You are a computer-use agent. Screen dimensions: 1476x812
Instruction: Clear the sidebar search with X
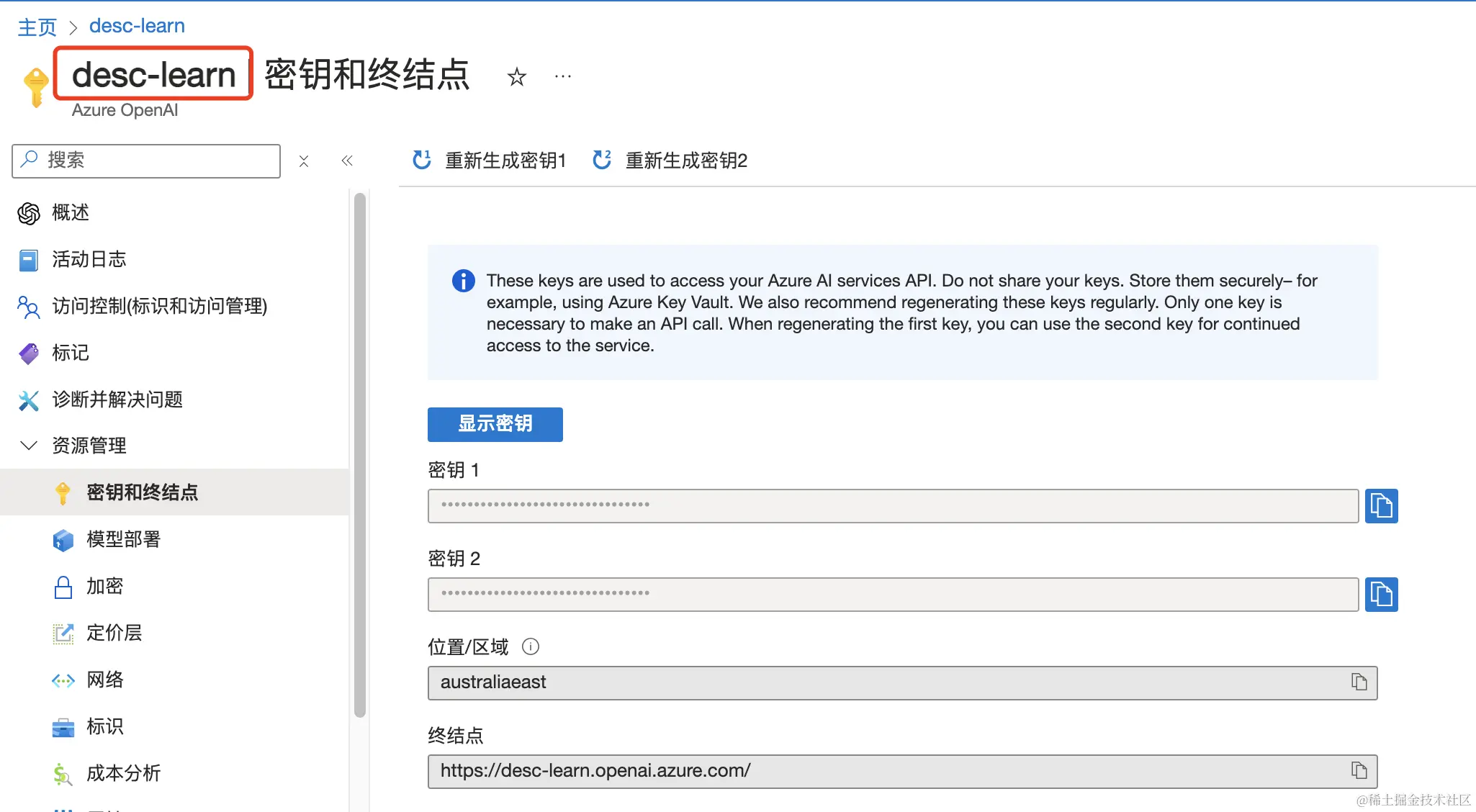[304, 161]
